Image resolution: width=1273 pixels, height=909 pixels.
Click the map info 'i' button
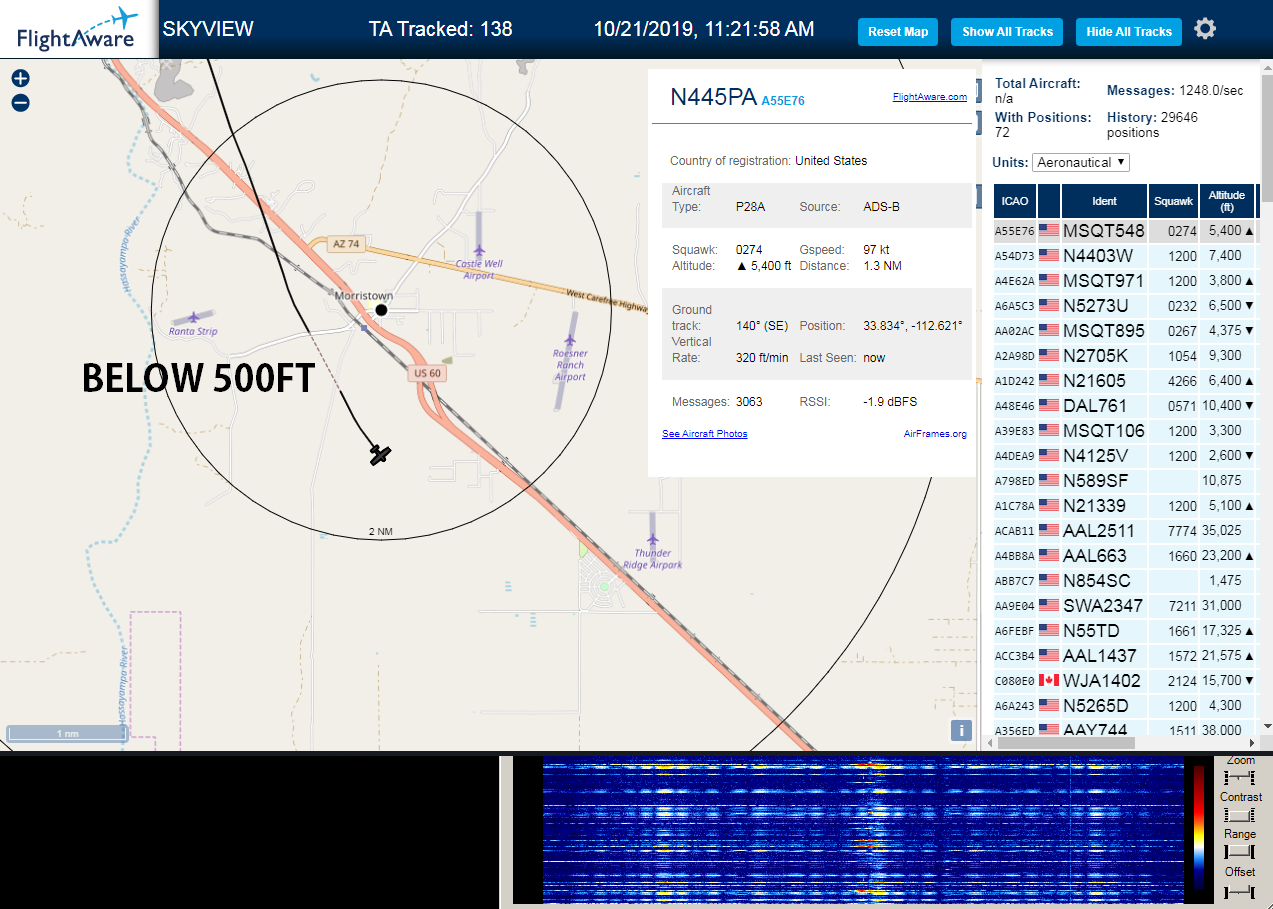961,730
